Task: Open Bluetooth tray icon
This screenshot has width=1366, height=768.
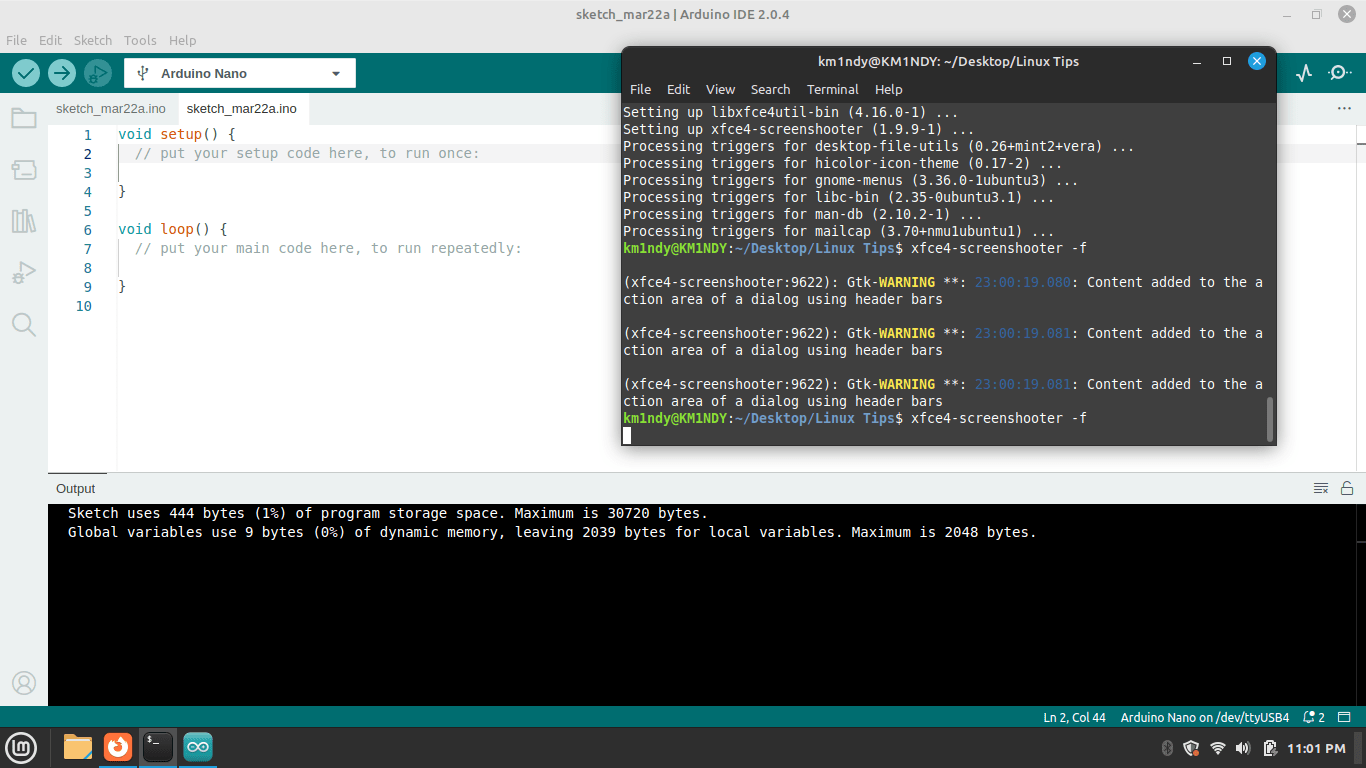Action: (1167, 748)
